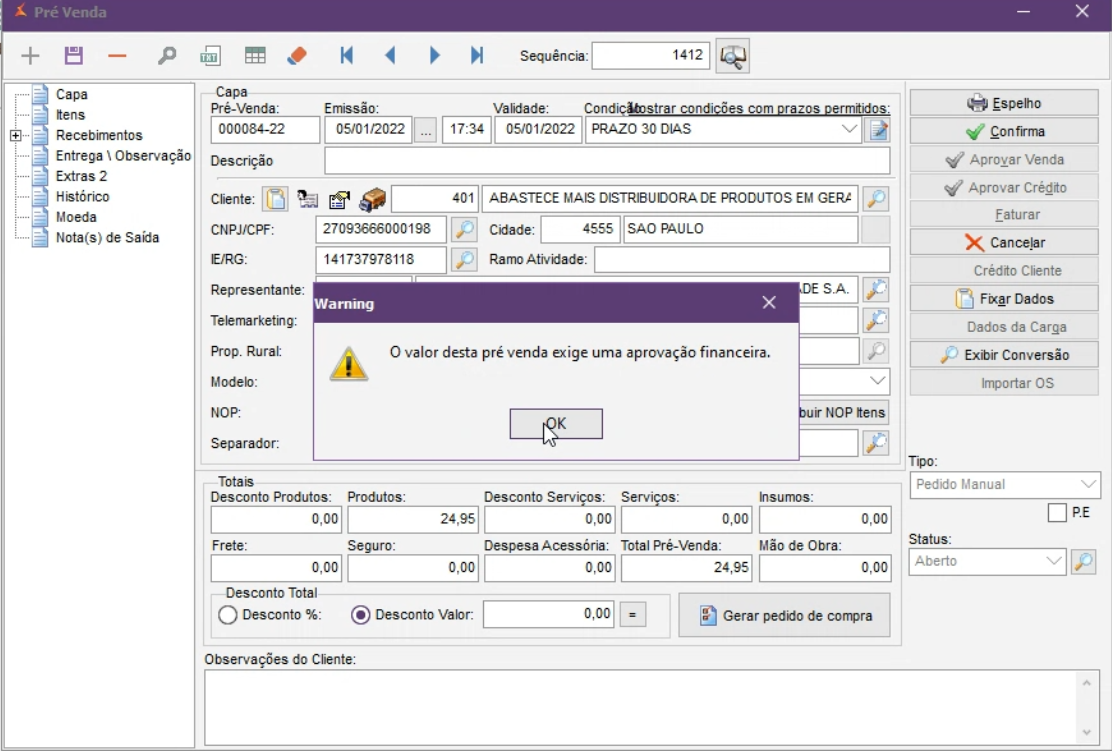Click the magnifier at the end of the Telemarketing row

point(876,321)
